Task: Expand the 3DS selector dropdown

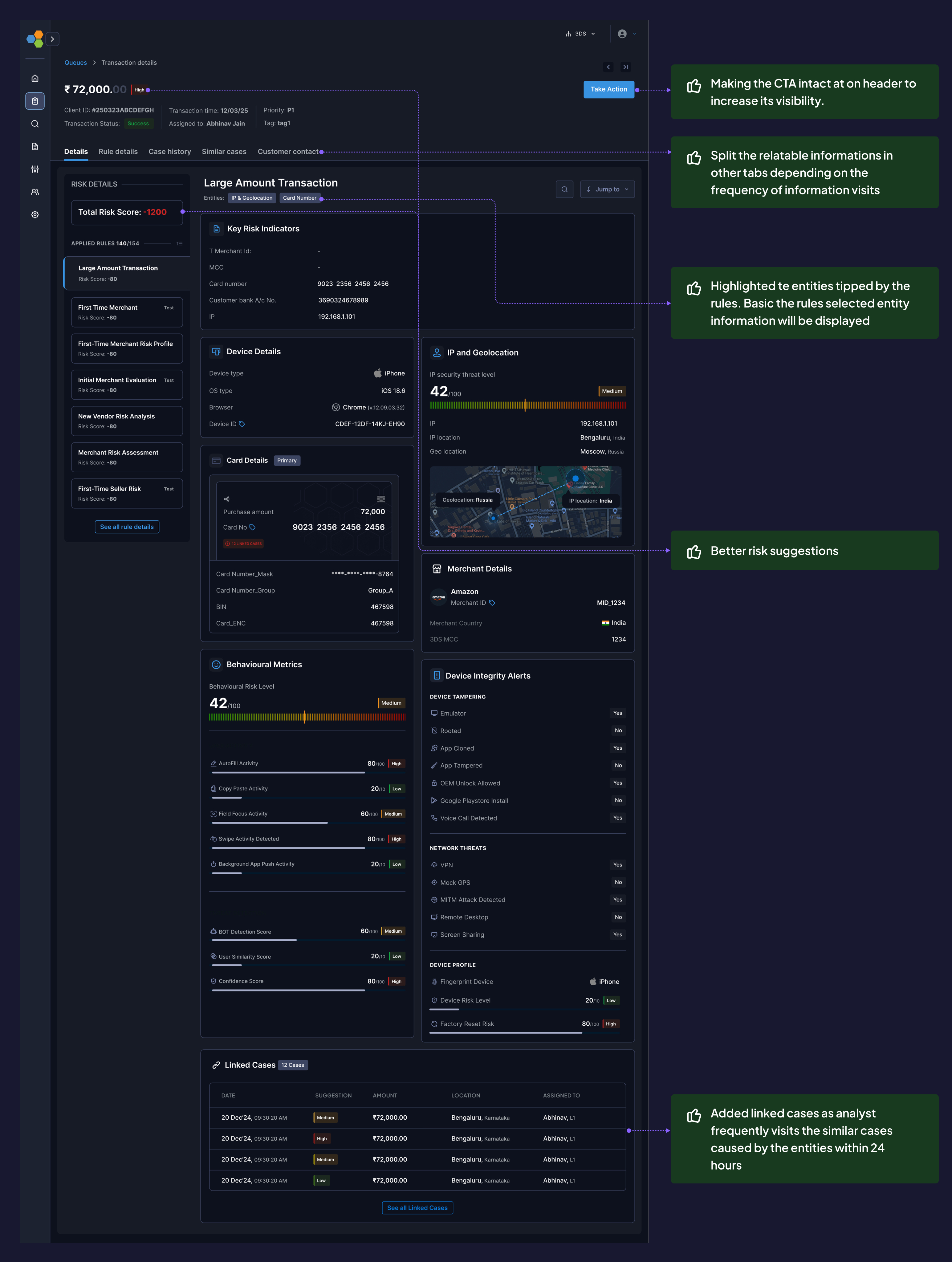Action: point(580,34)
